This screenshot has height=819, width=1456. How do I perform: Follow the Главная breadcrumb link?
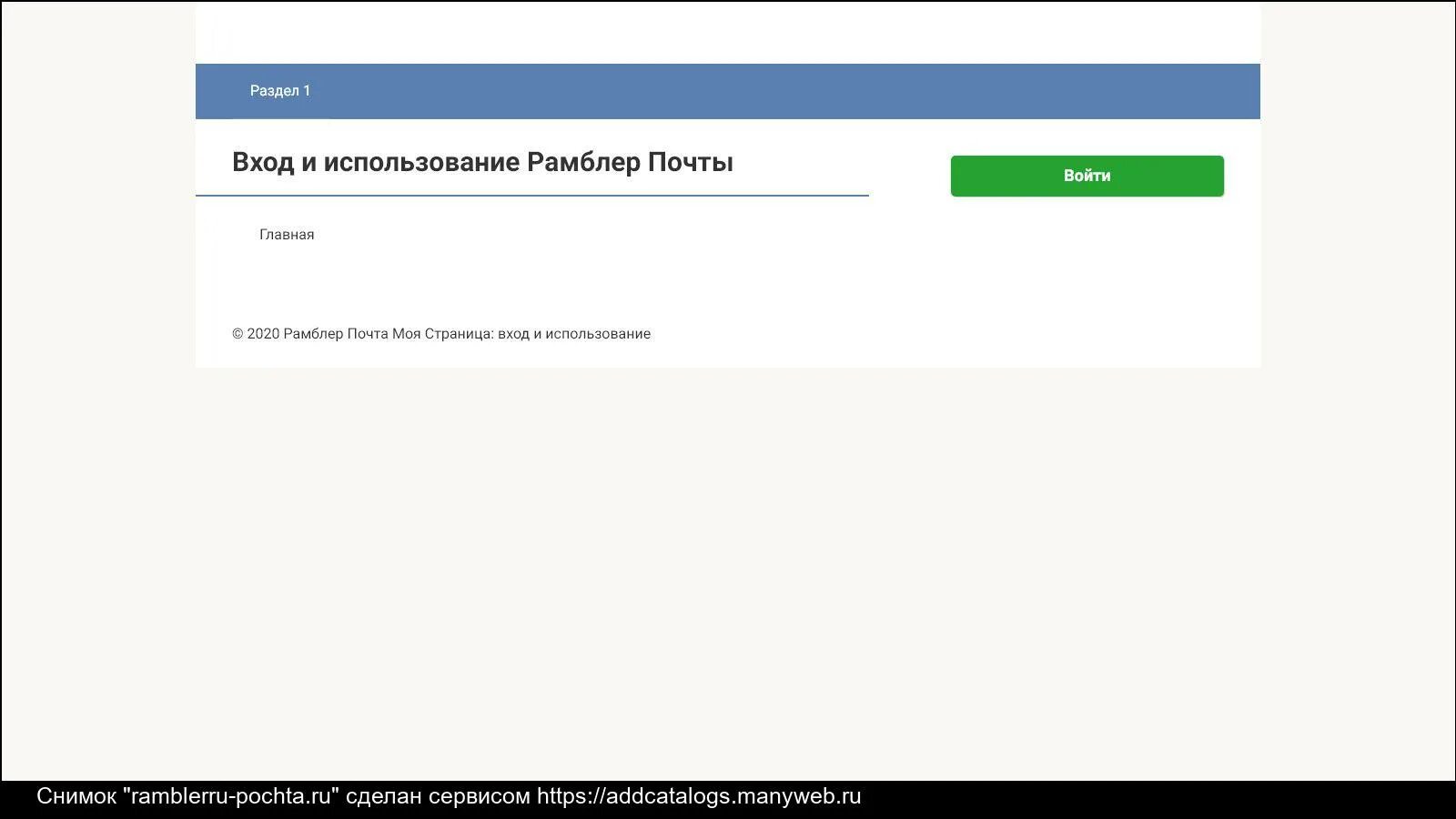[287, 235]
